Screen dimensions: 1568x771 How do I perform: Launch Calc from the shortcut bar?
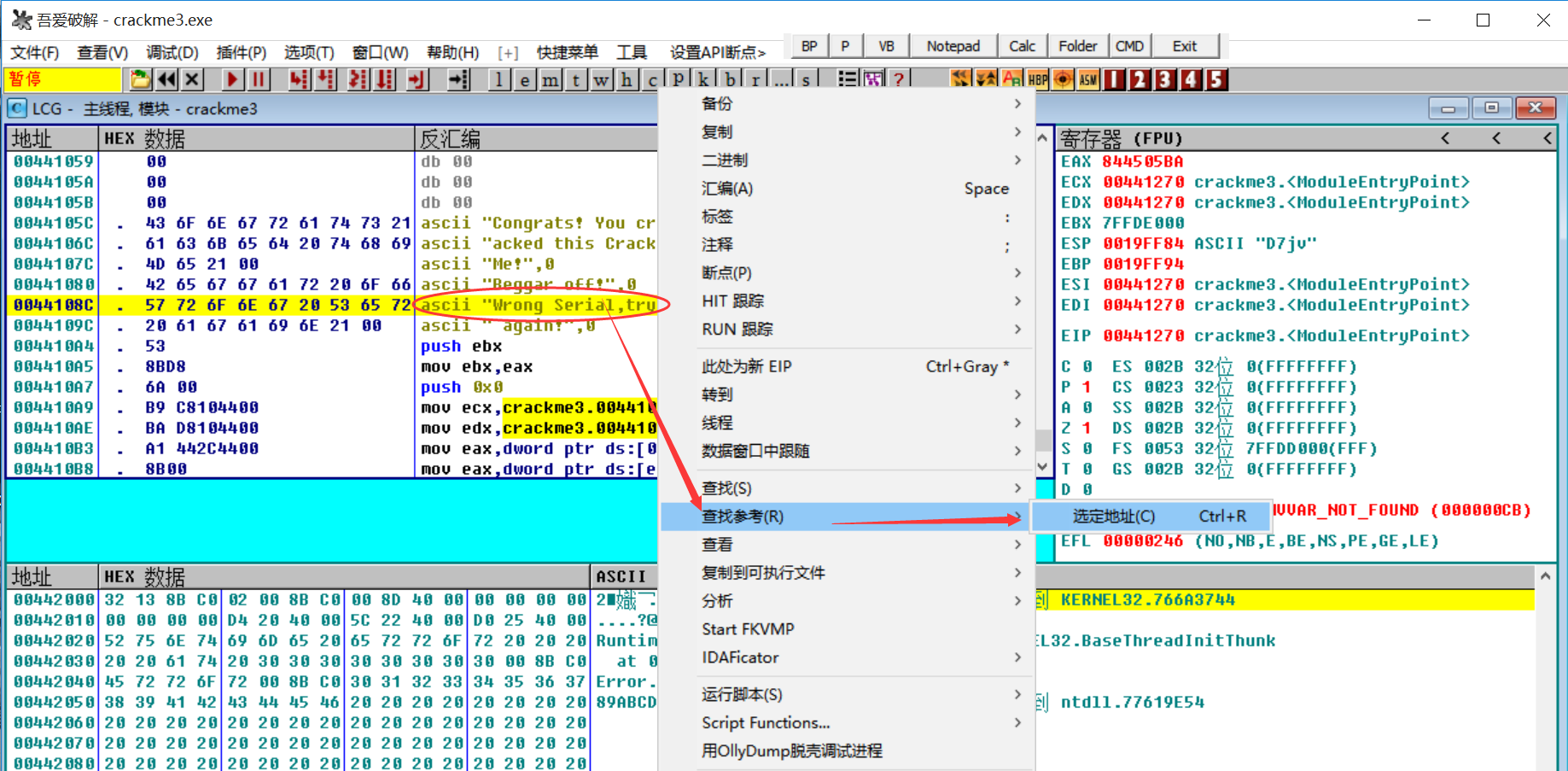(x=1022, y=46)
